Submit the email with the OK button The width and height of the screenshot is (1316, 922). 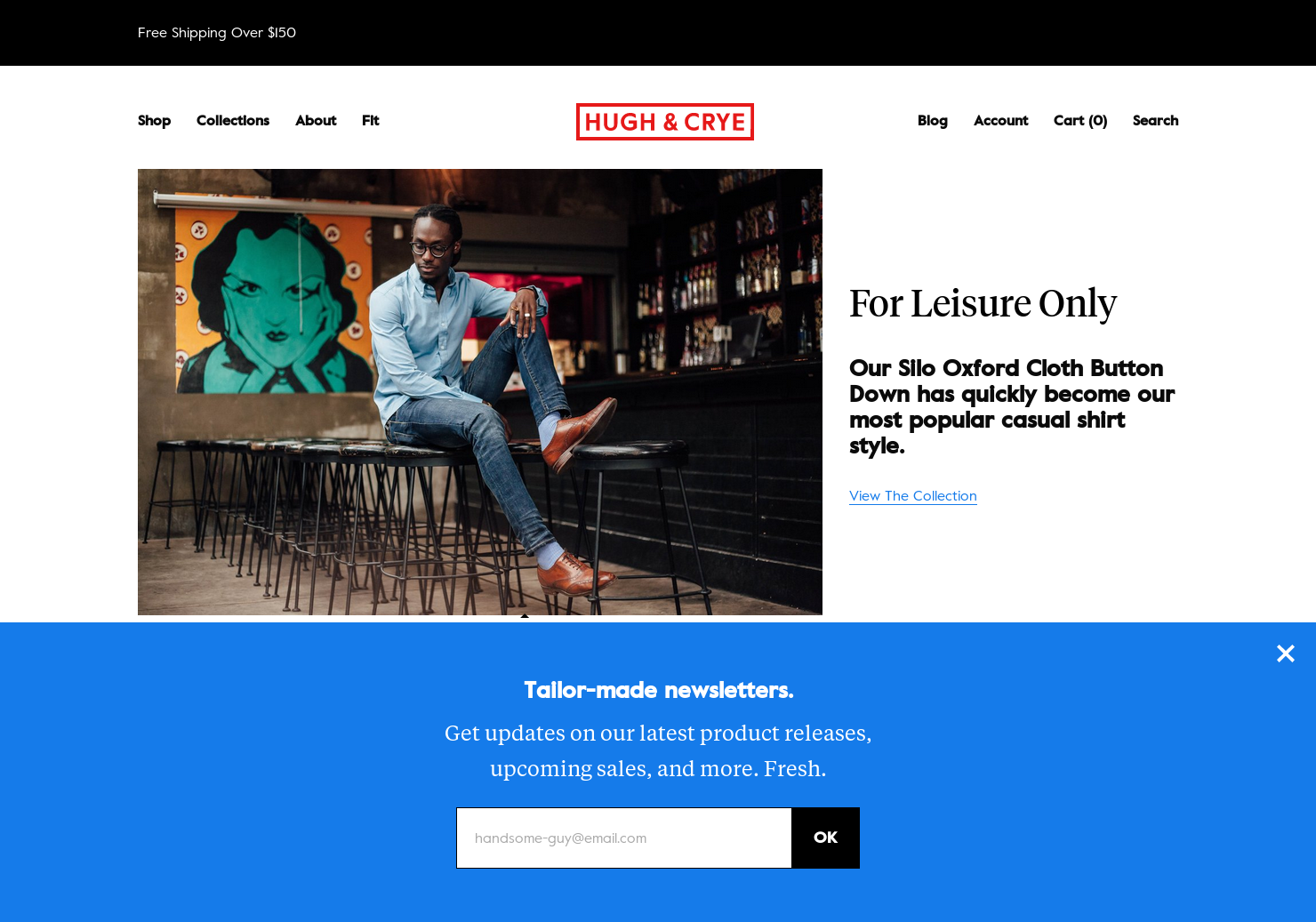click(x=825, y=838)
